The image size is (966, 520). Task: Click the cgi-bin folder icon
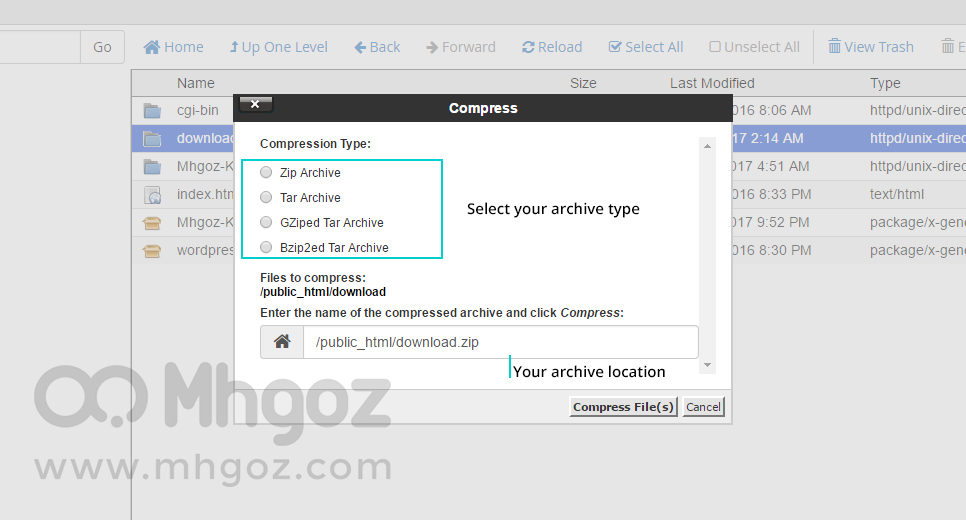point(152,111)
